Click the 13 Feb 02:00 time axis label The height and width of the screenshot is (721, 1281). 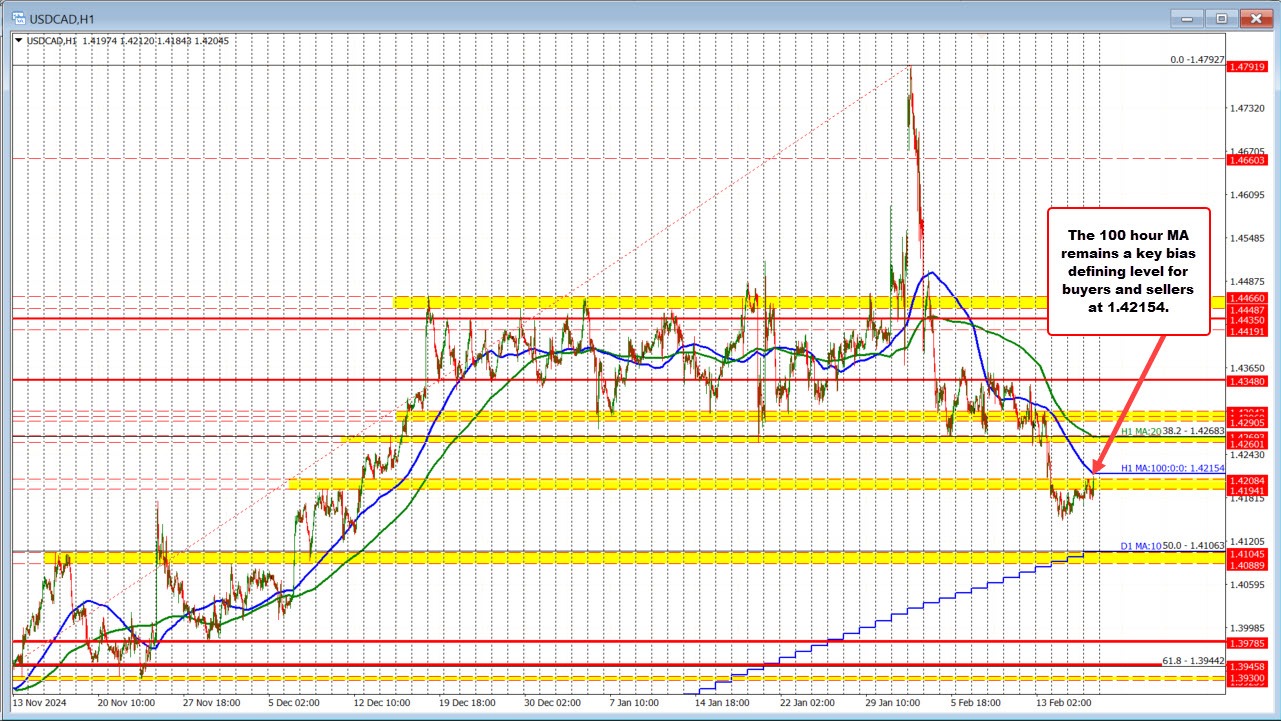[x=1066, y=703]
